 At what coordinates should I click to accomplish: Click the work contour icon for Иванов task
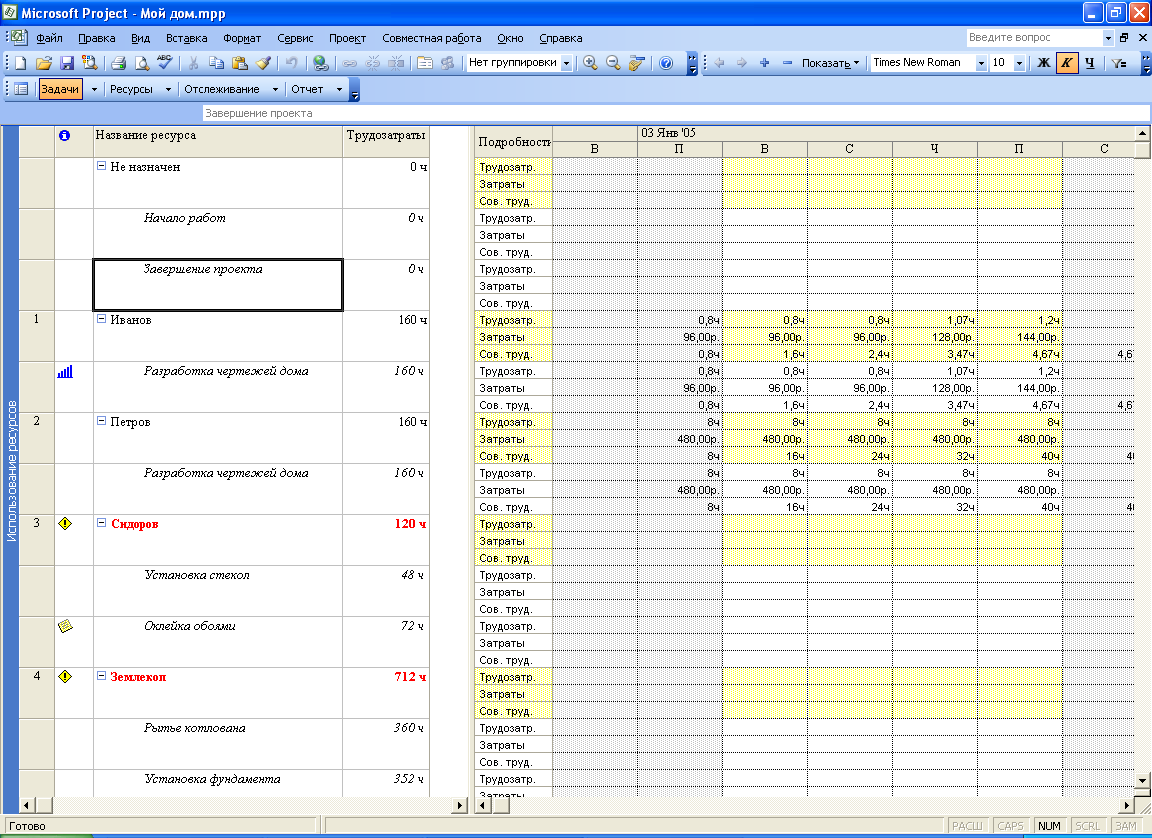tap(65, 372)
